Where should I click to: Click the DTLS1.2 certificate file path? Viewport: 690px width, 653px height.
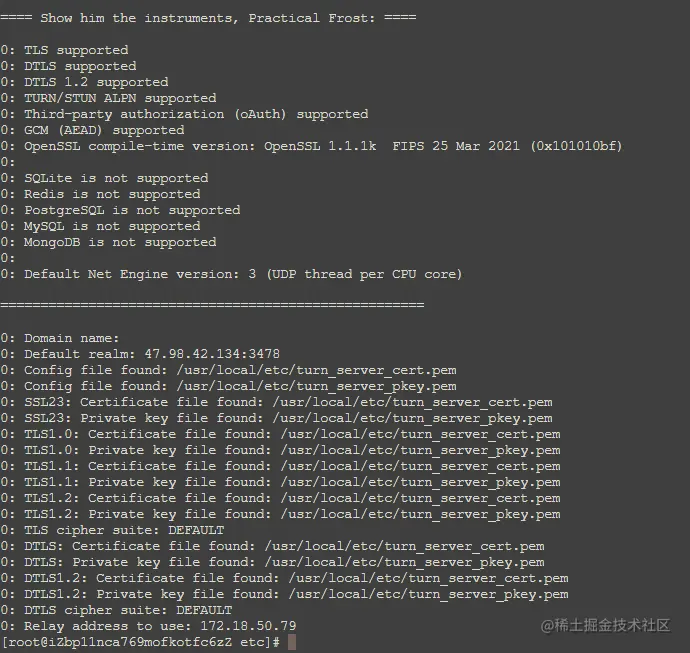point(428,578)
